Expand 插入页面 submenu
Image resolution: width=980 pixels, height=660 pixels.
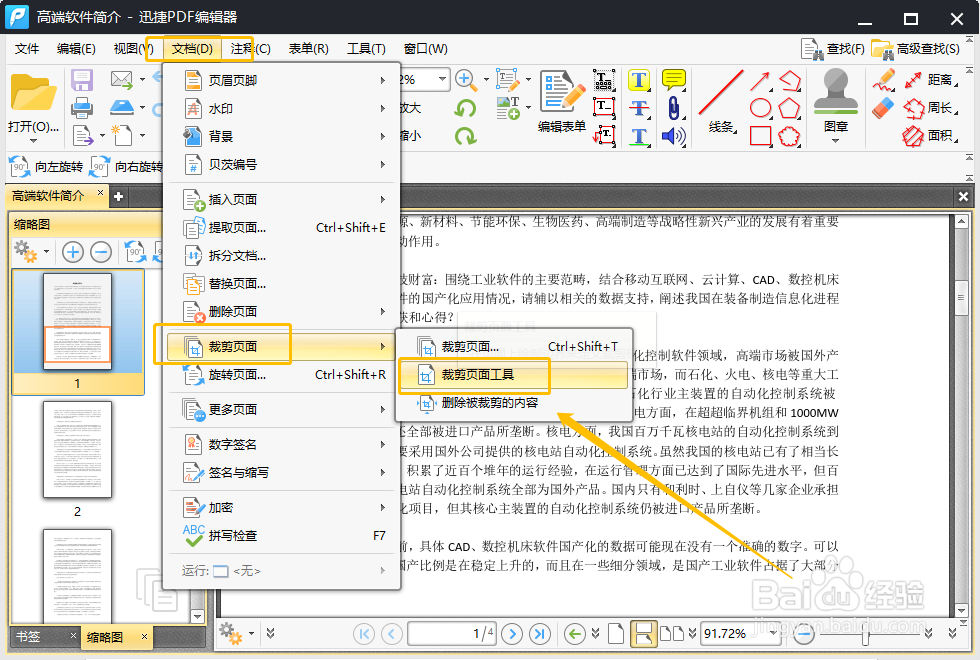(x=284, y=199)
